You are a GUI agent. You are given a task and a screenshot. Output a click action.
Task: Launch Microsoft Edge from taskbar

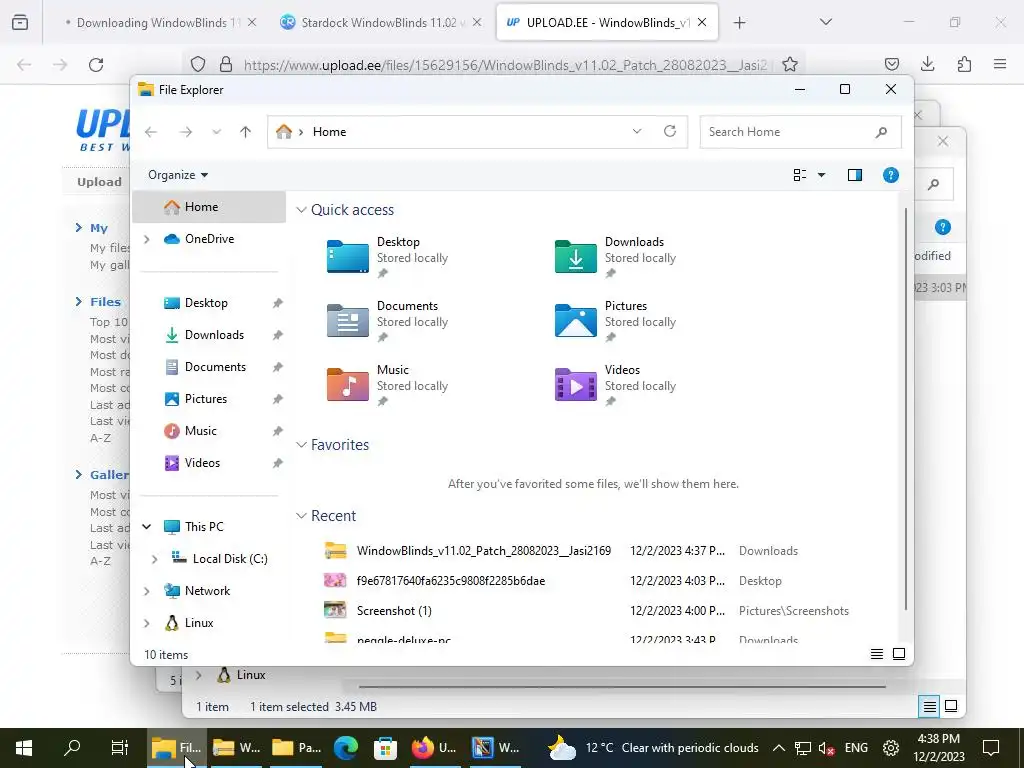346,748
